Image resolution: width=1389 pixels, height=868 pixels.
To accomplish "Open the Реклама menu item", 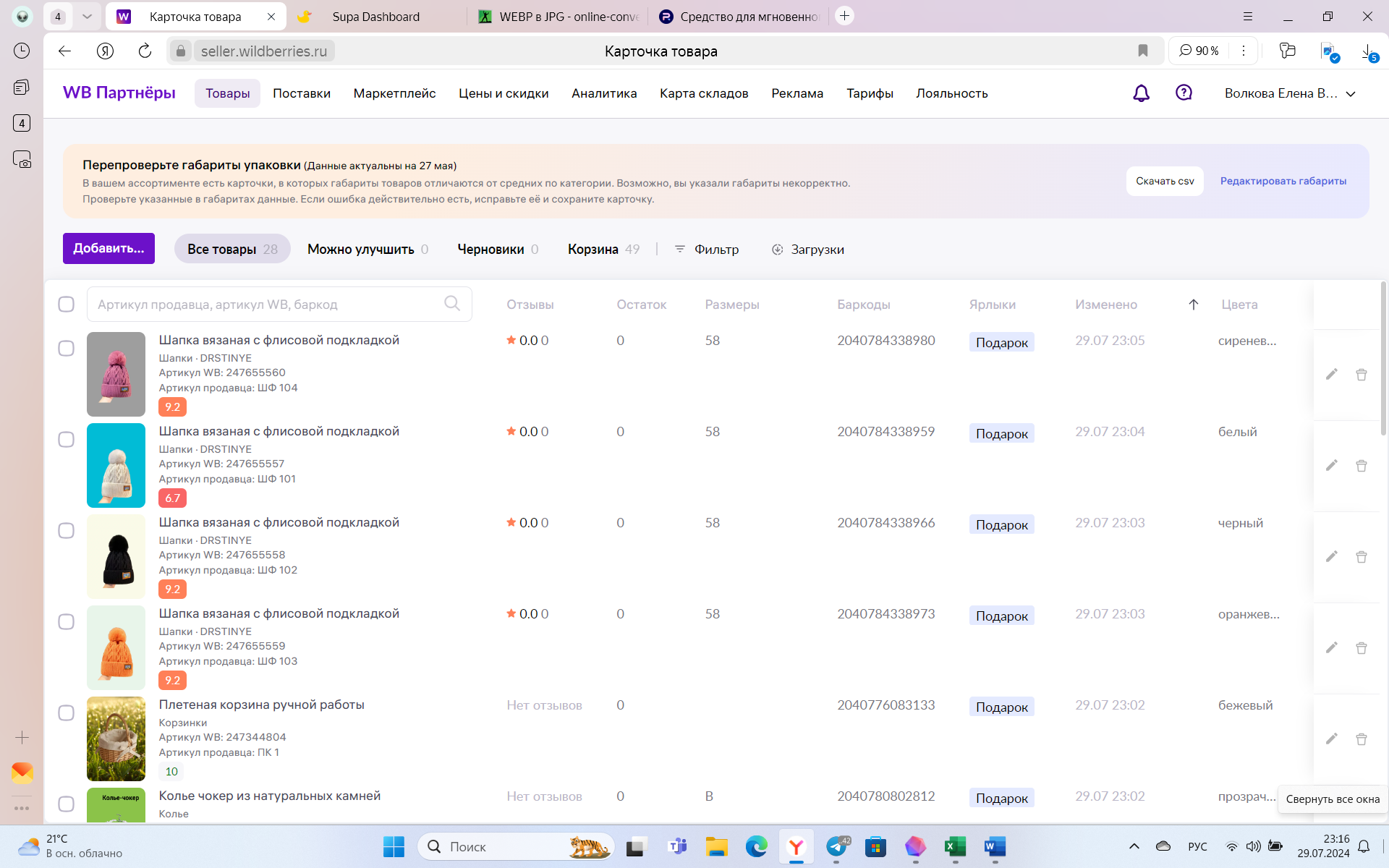I will tap(797, 93).
